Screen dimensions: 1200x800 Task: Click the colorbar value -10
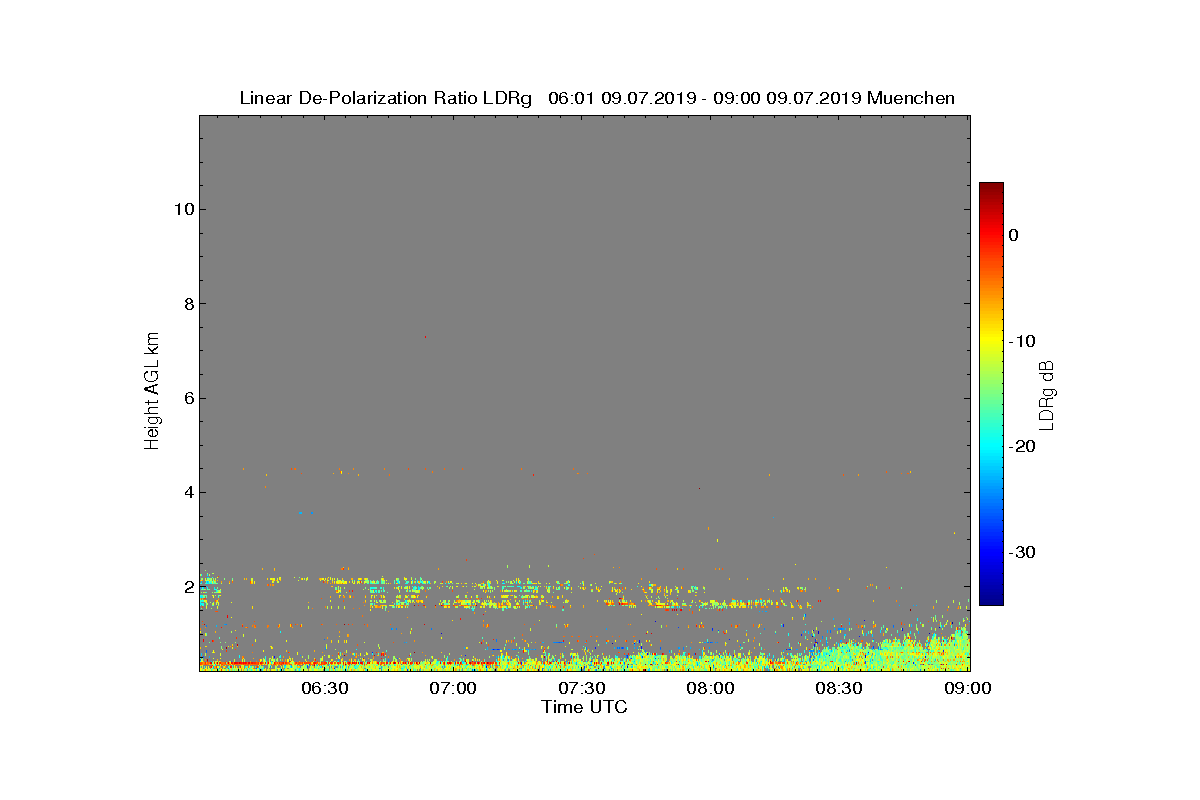click(1021, 341)
